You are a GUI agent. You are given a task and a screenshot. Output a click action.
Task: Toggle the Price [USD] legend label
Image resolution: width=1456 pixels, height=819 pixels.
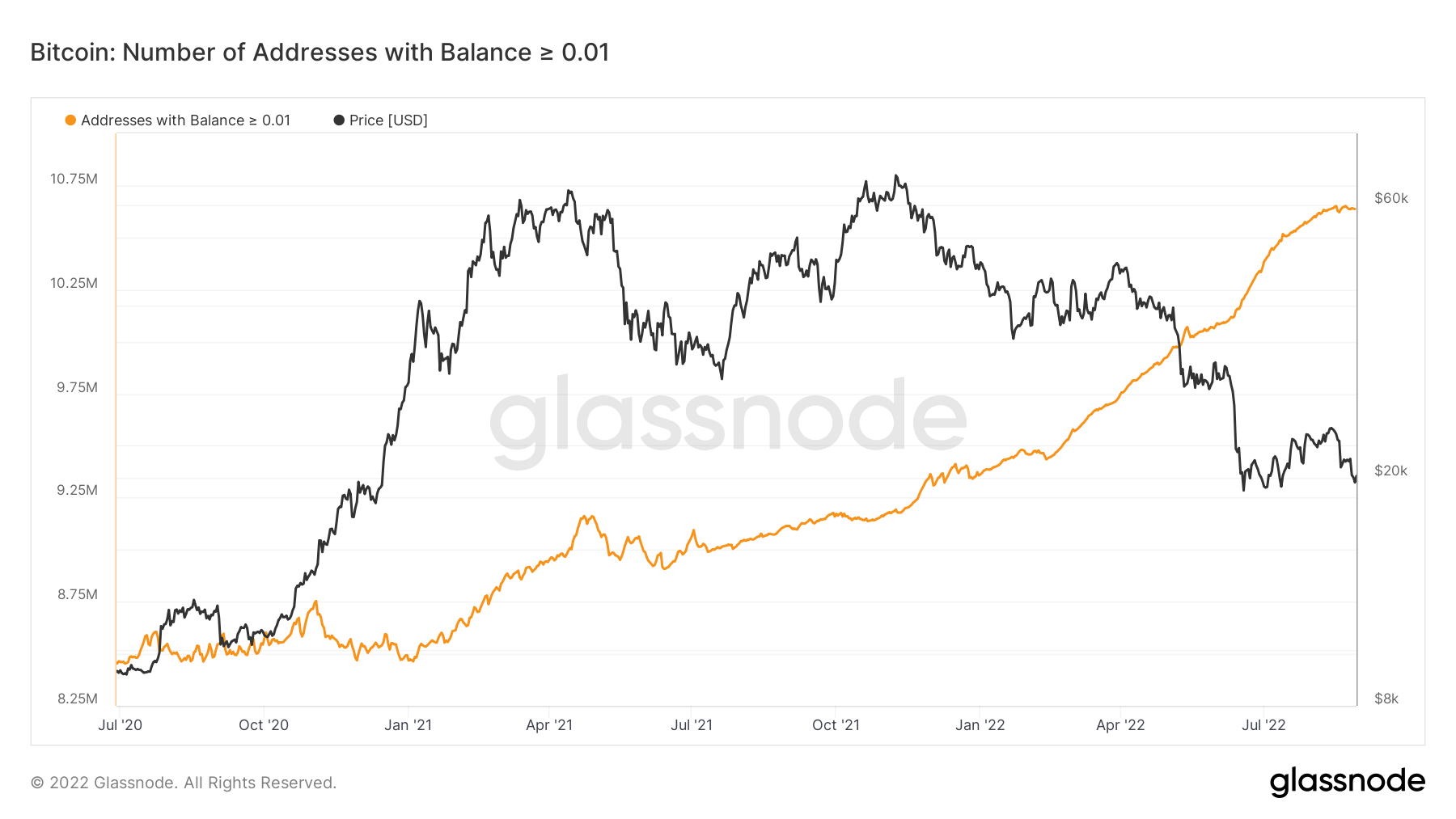click(x=388, y=120)
